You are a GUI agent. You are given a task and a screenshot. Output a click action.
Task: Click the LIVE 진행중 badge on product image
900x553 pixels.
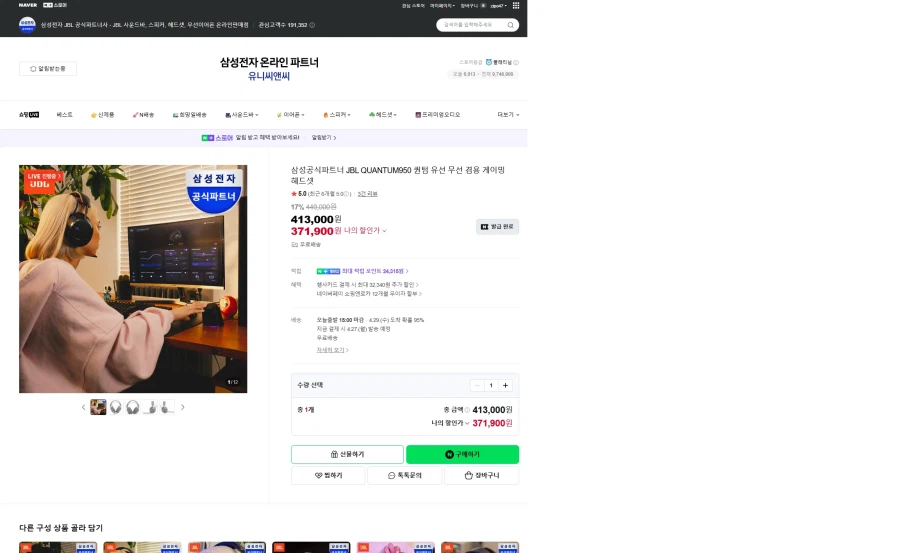43,176
